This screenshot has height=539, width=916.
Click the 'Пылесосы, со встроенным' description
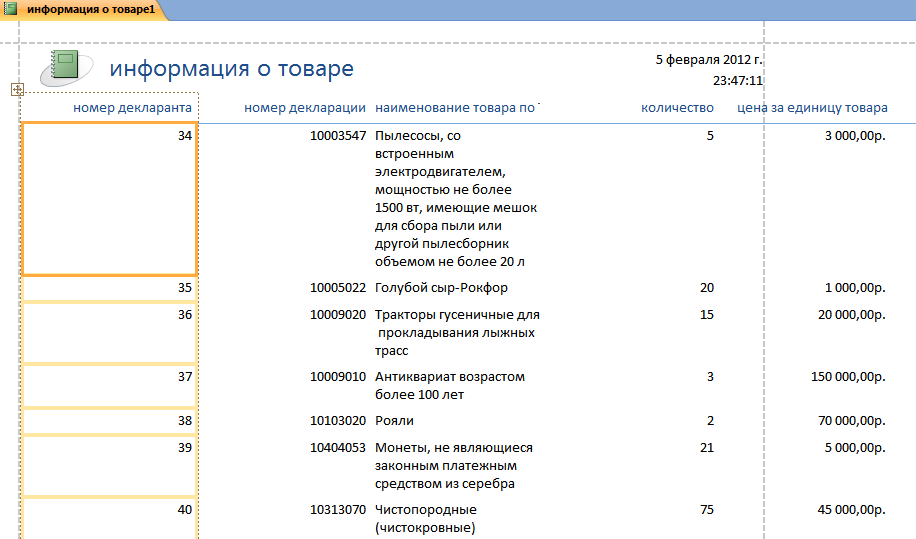point(456,199)
